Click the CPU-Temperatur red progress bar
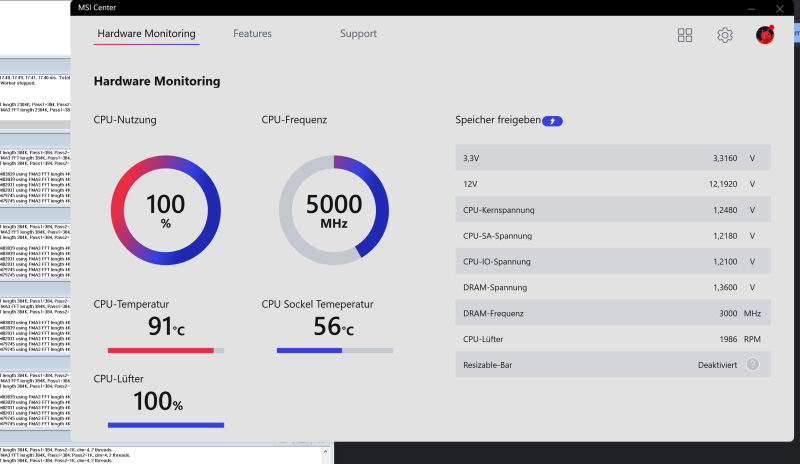Viewport: 800px width, 464px height. [x=166, y=351]
